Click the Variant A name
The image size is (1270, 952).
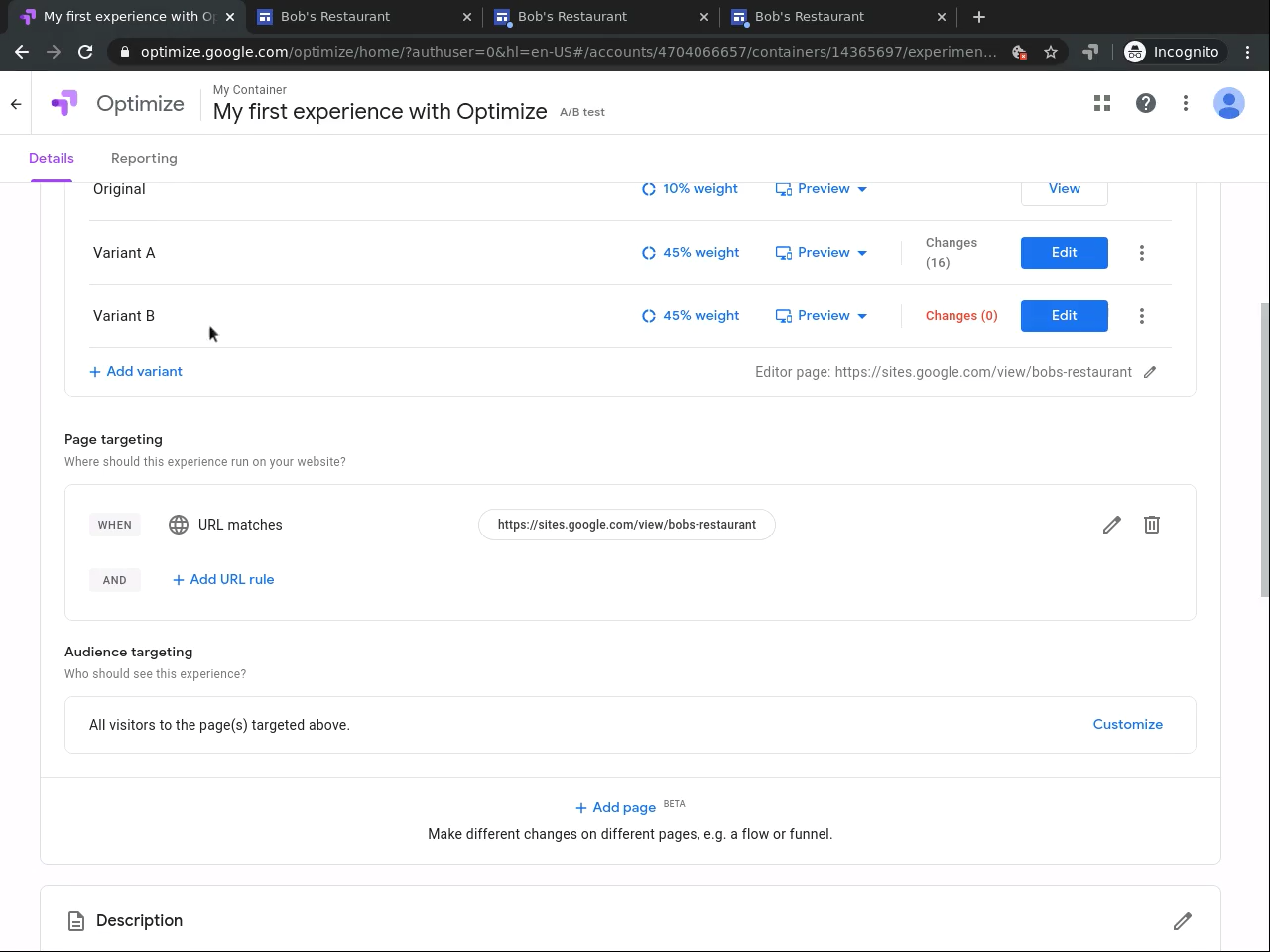click(x=124, y=253)
